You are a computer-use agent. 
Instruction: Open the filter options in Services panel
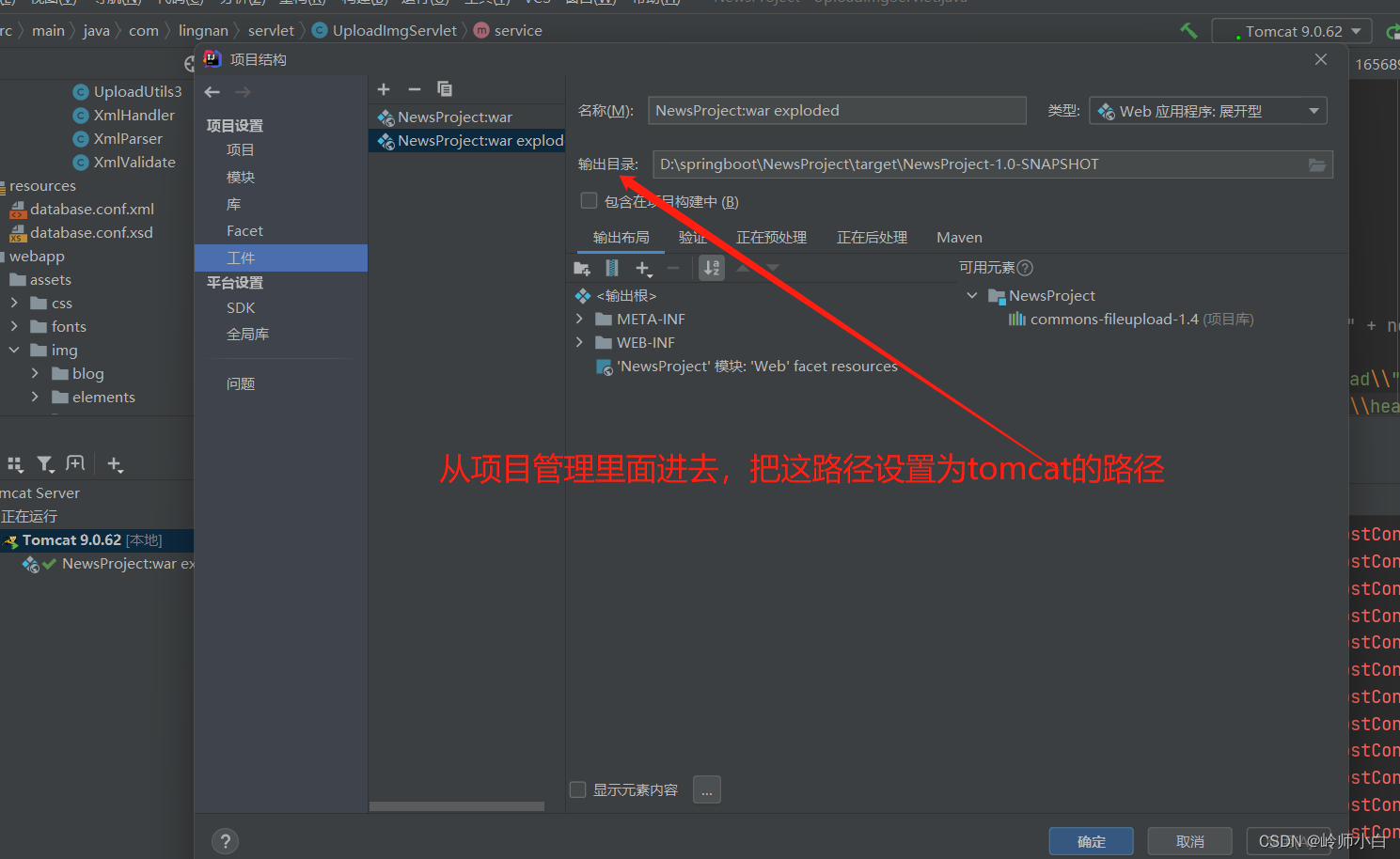pos(45,464)
